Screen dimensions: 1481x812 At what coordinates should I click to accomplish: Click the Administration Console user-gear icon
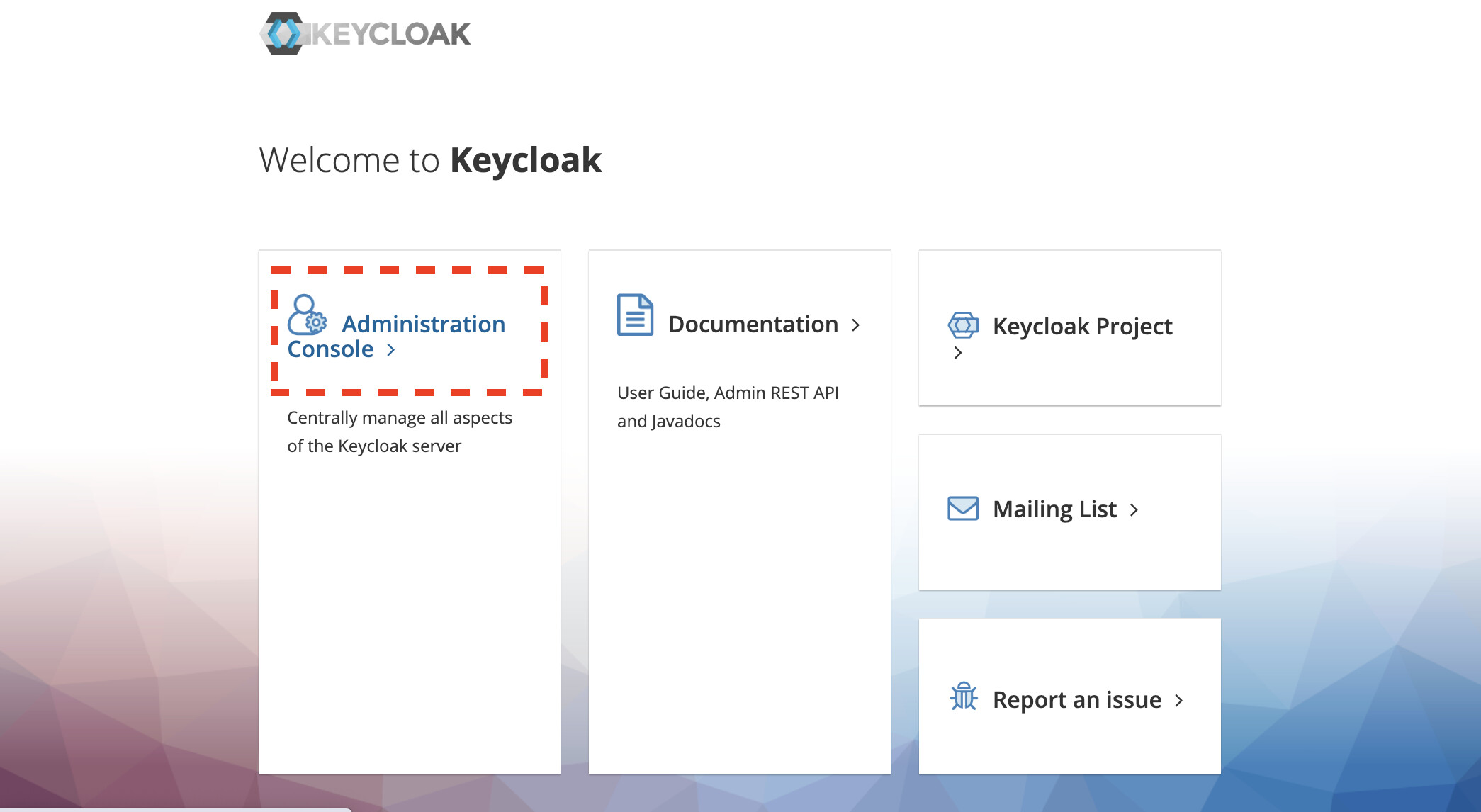pyautogui.click(x=306, y=315)
